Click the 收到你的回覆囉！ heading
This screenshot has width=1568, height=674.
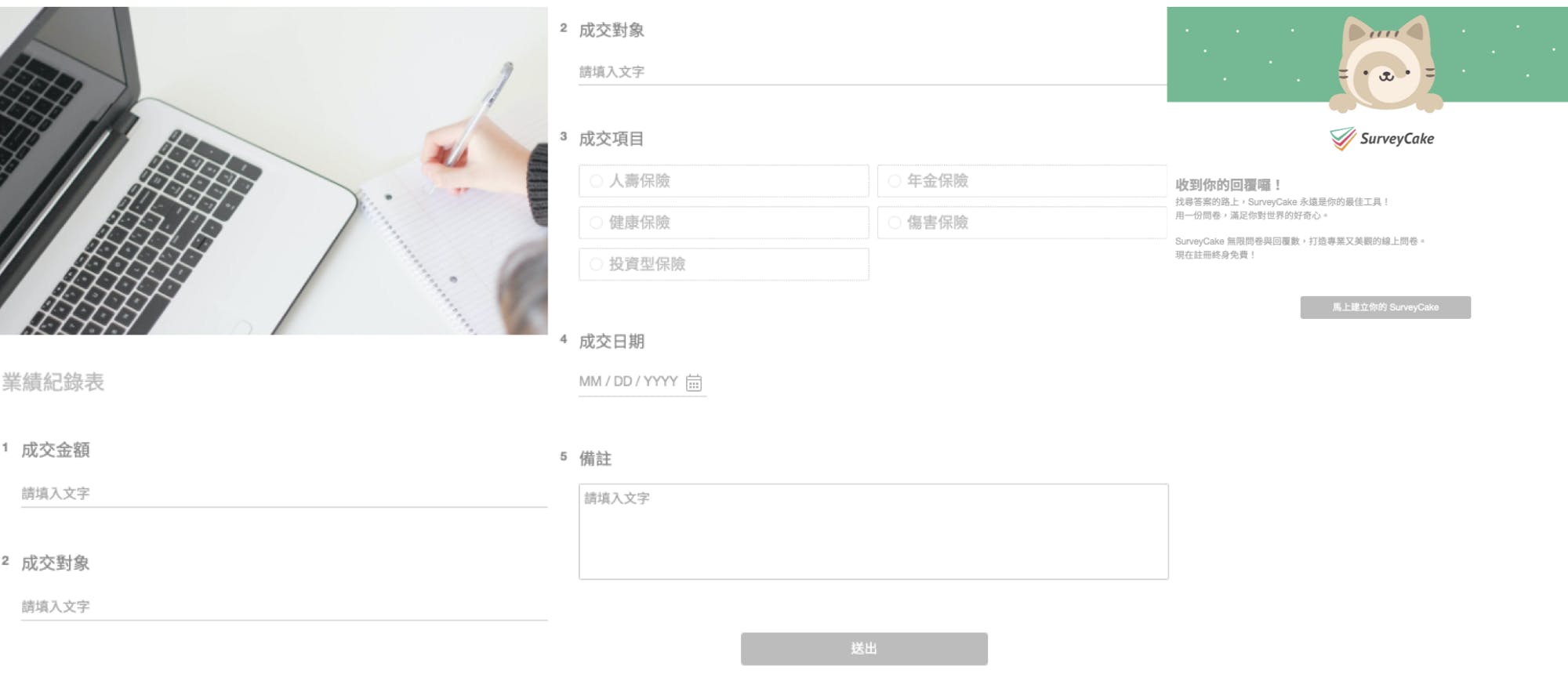point(1228,185)
